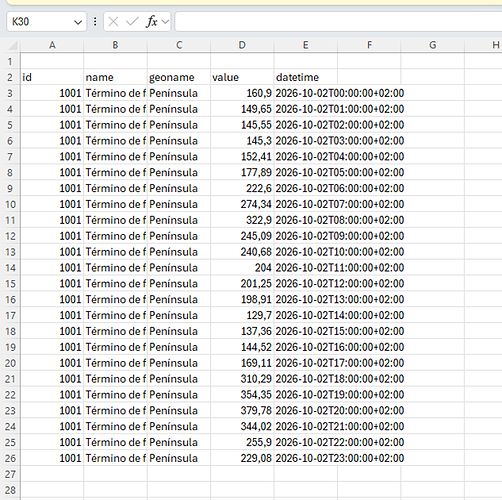The height and width of the screenshot is (500, 502).
Task: Select cell with value 274,34
Action: click(242, 204)
